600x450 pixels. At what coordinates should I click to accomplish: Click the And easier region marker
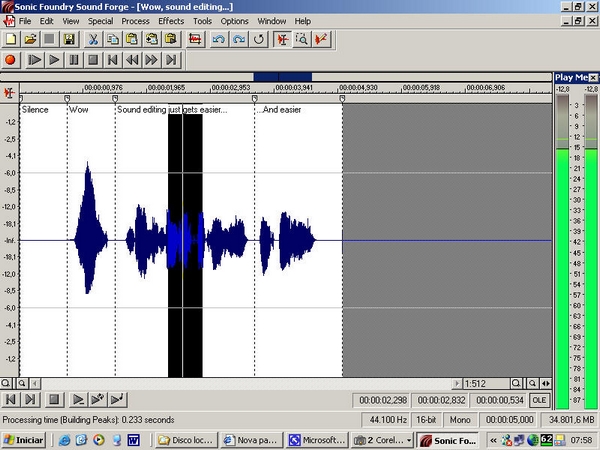[254, 99]
